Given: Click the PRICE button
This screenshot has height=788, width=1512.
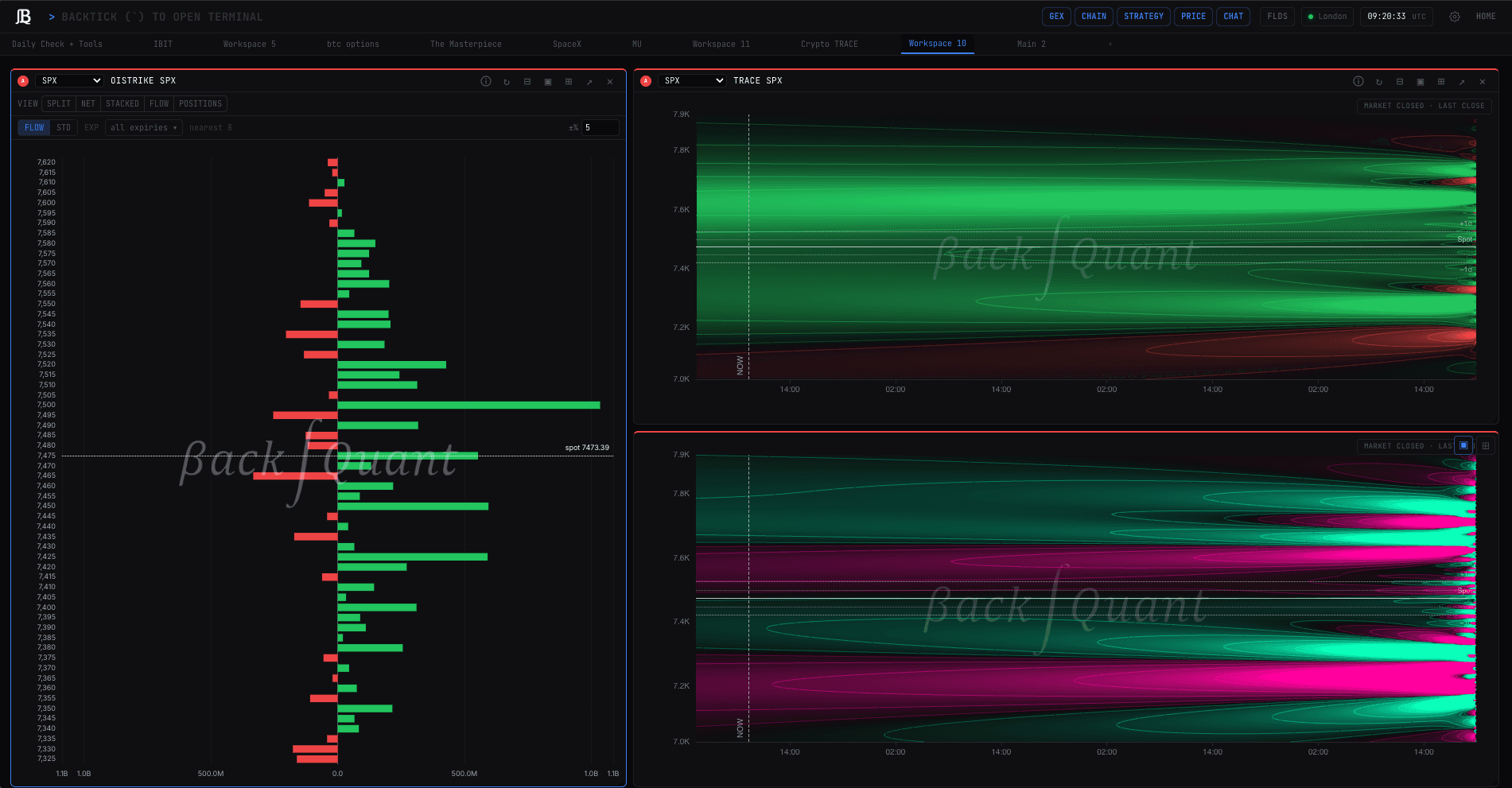Looking at the screenshot, I should (x=1194, y=17).
